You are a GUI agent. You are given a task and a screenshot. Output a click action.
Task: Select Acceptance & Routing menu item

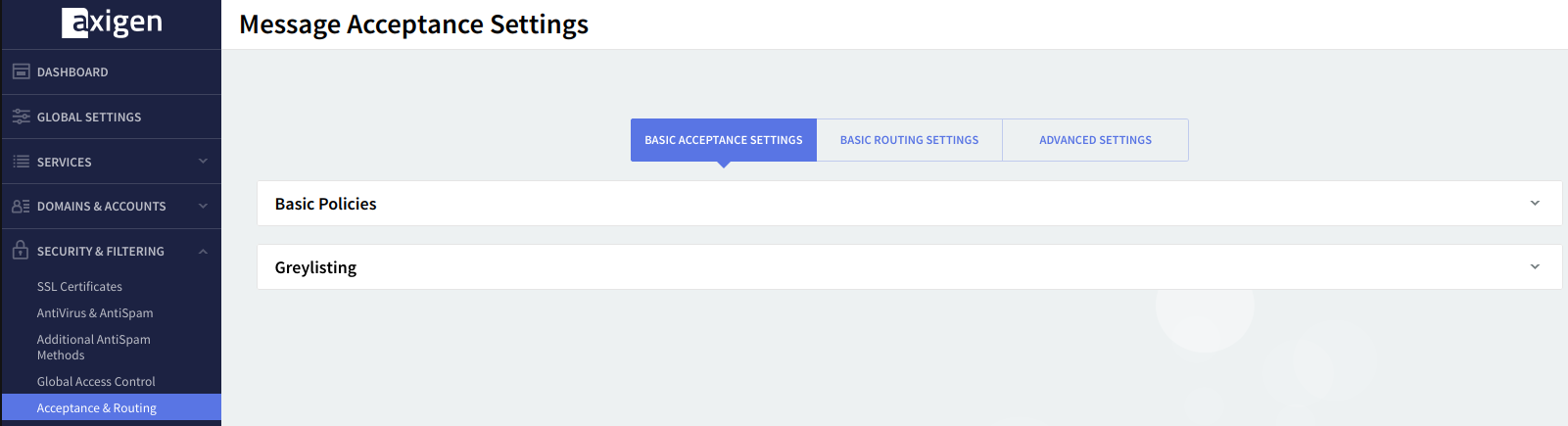[96, 408]
